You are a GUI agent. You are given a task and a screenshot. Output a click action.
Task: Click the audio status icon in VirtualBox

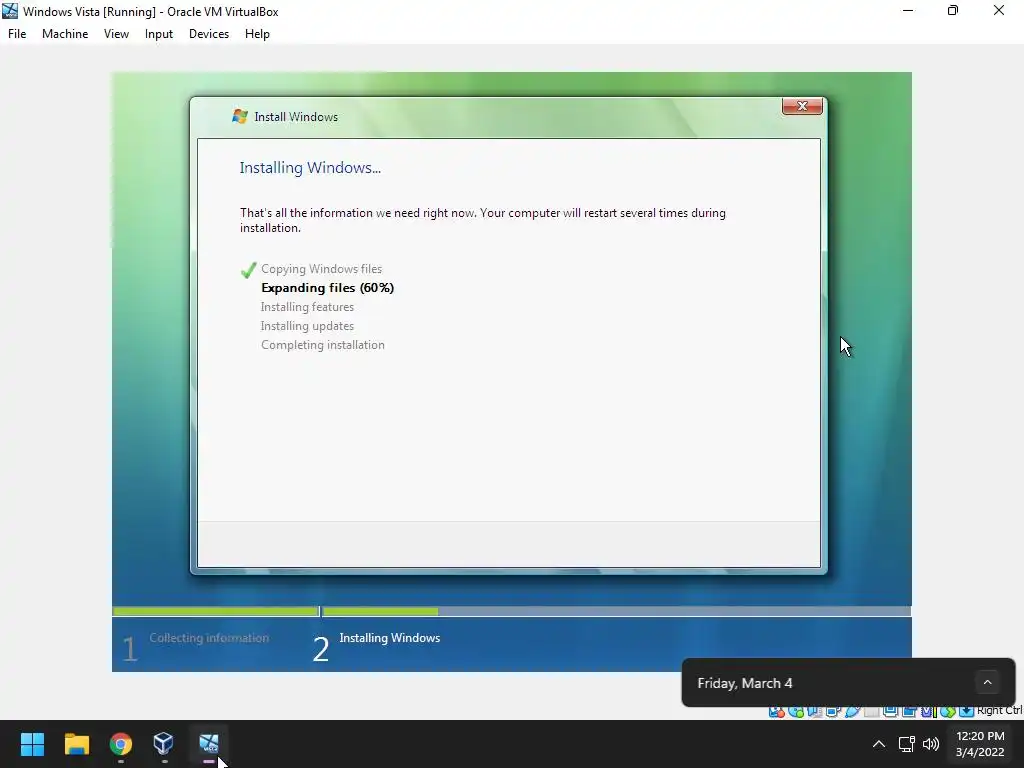tap(814, 711)
